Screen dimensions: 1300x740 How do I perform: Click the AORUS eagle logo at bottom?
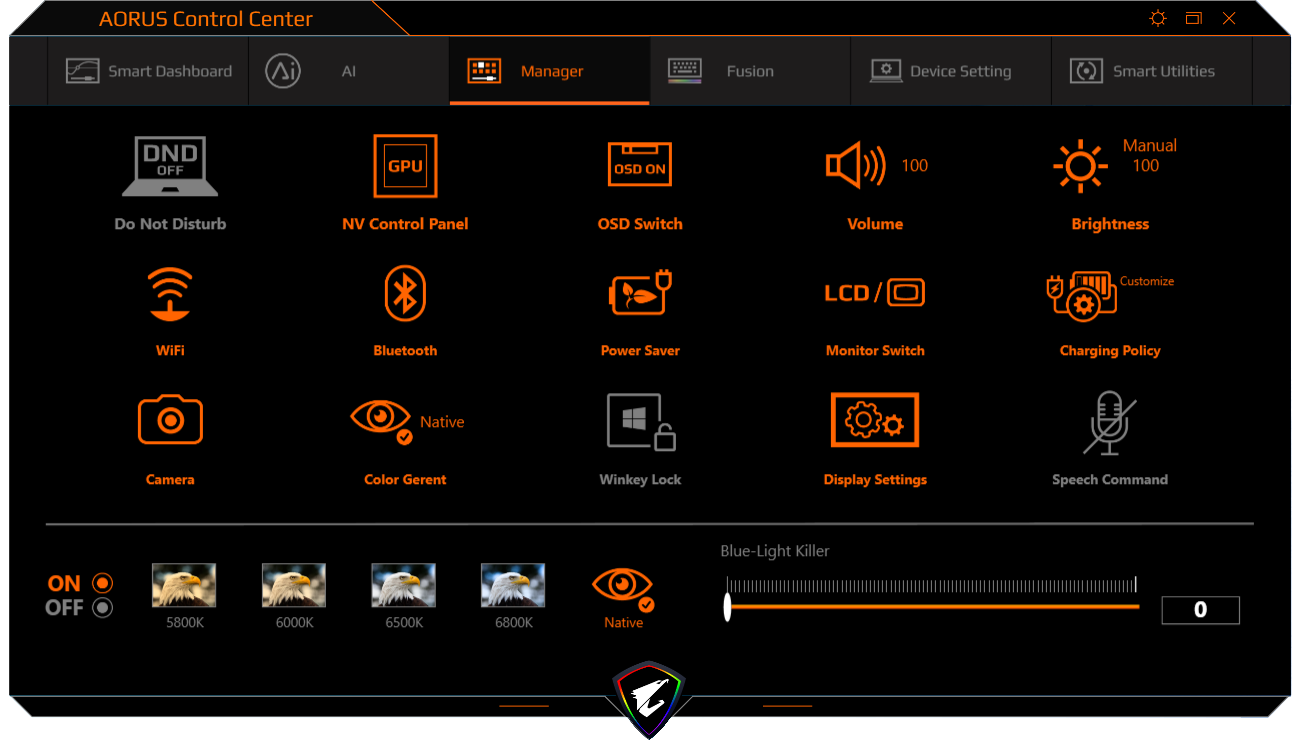(650, 698)
